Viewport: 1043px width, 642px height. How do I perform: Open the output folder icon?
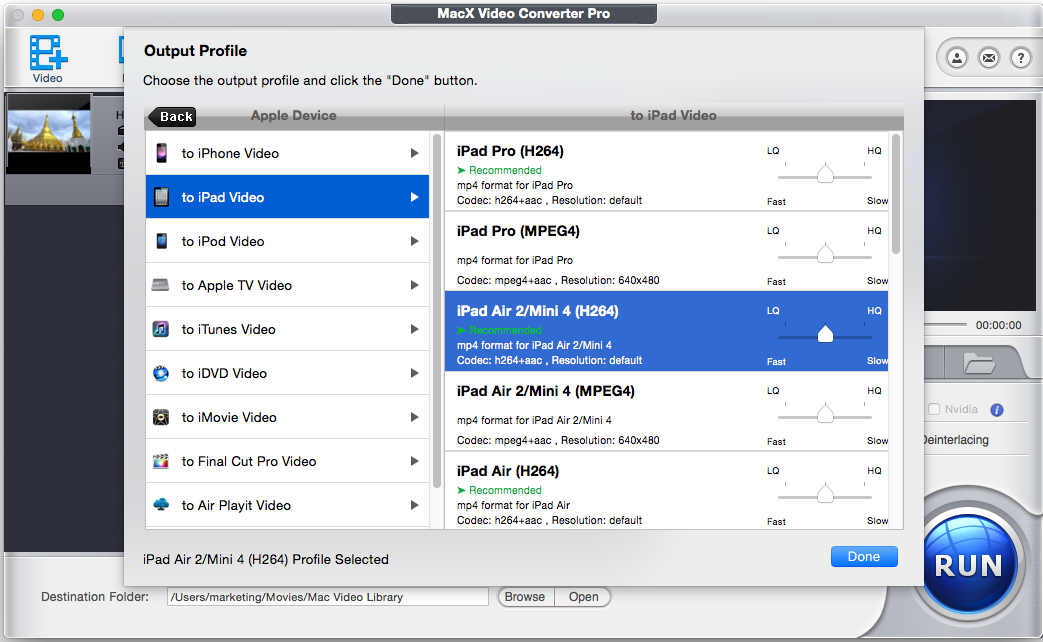click(979, 363)
